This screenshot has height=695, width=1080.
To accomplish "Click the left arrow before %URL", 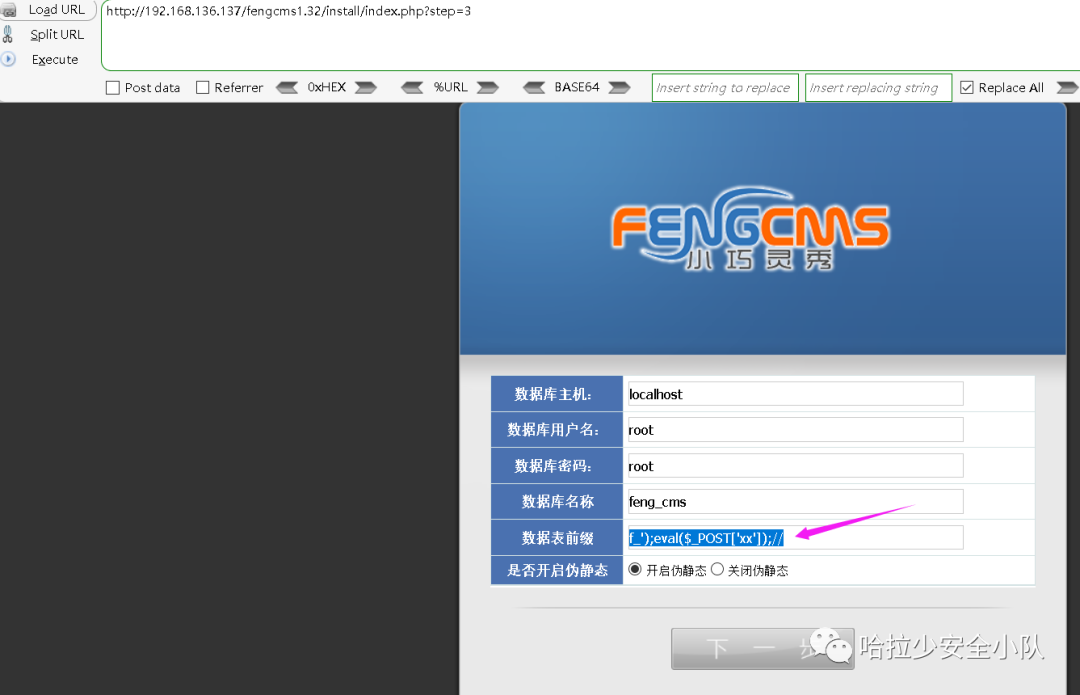I will [x=412, y=87].
